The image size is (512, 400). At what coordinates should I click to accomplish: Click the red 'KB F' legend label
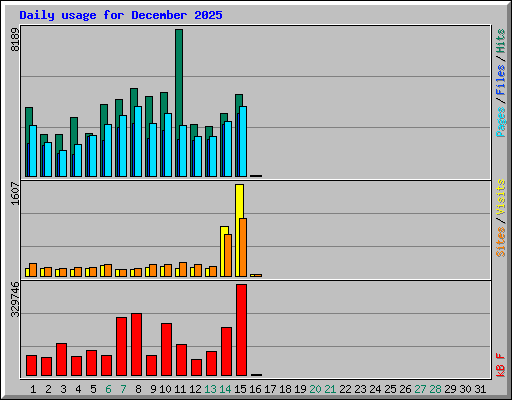click(501, 365)
